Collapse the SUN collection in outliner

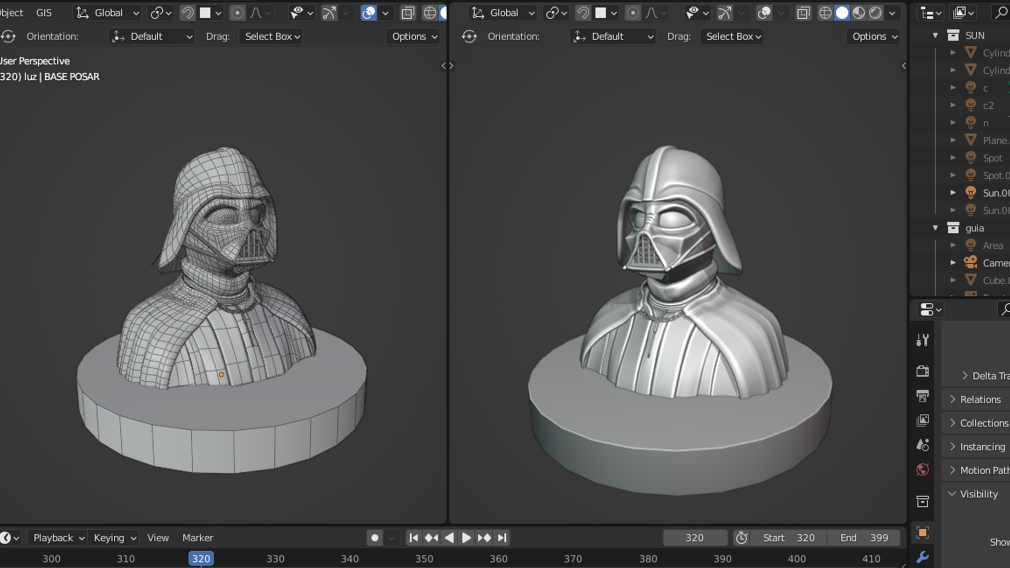coord(936,35)
